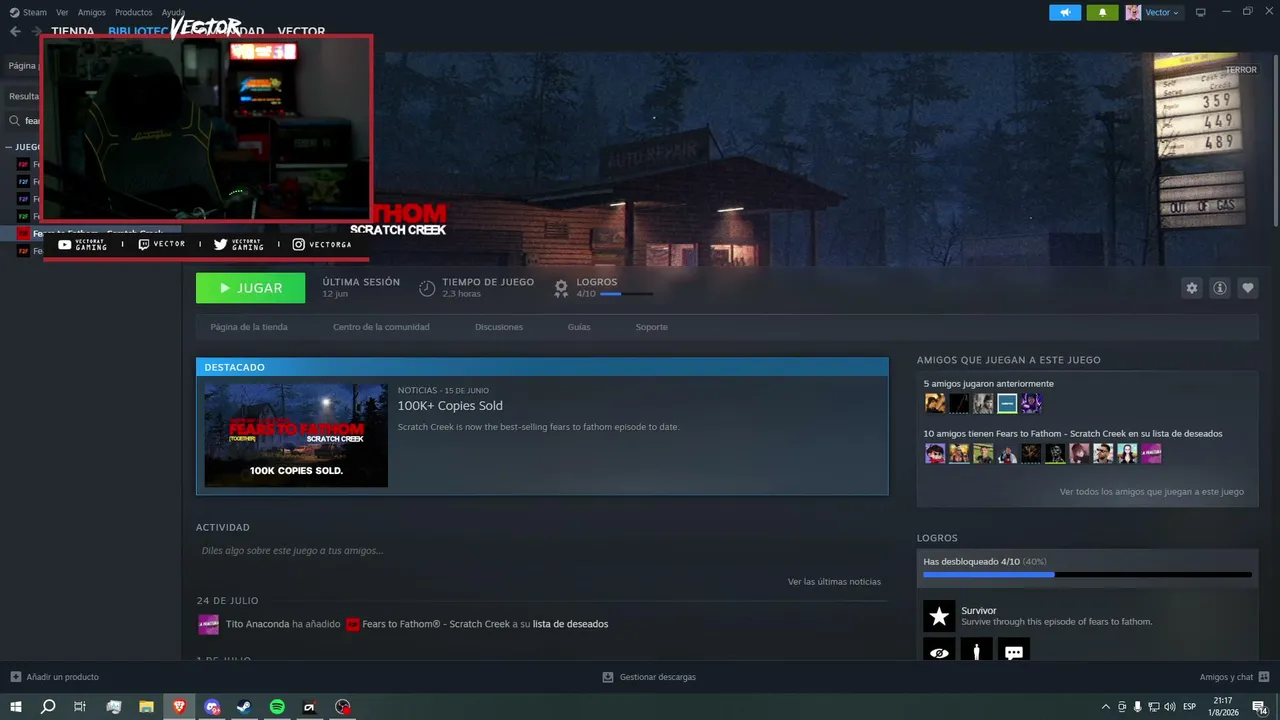Screen dimensions: 1280x720
Task: Click the playtime clock icon
Action: click(427, 288)
